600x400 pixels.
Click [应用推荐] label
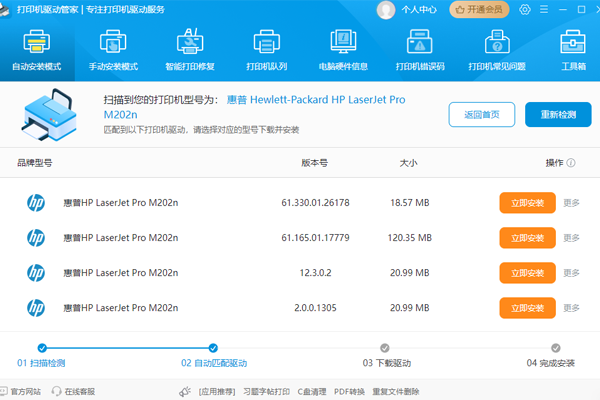217,392
